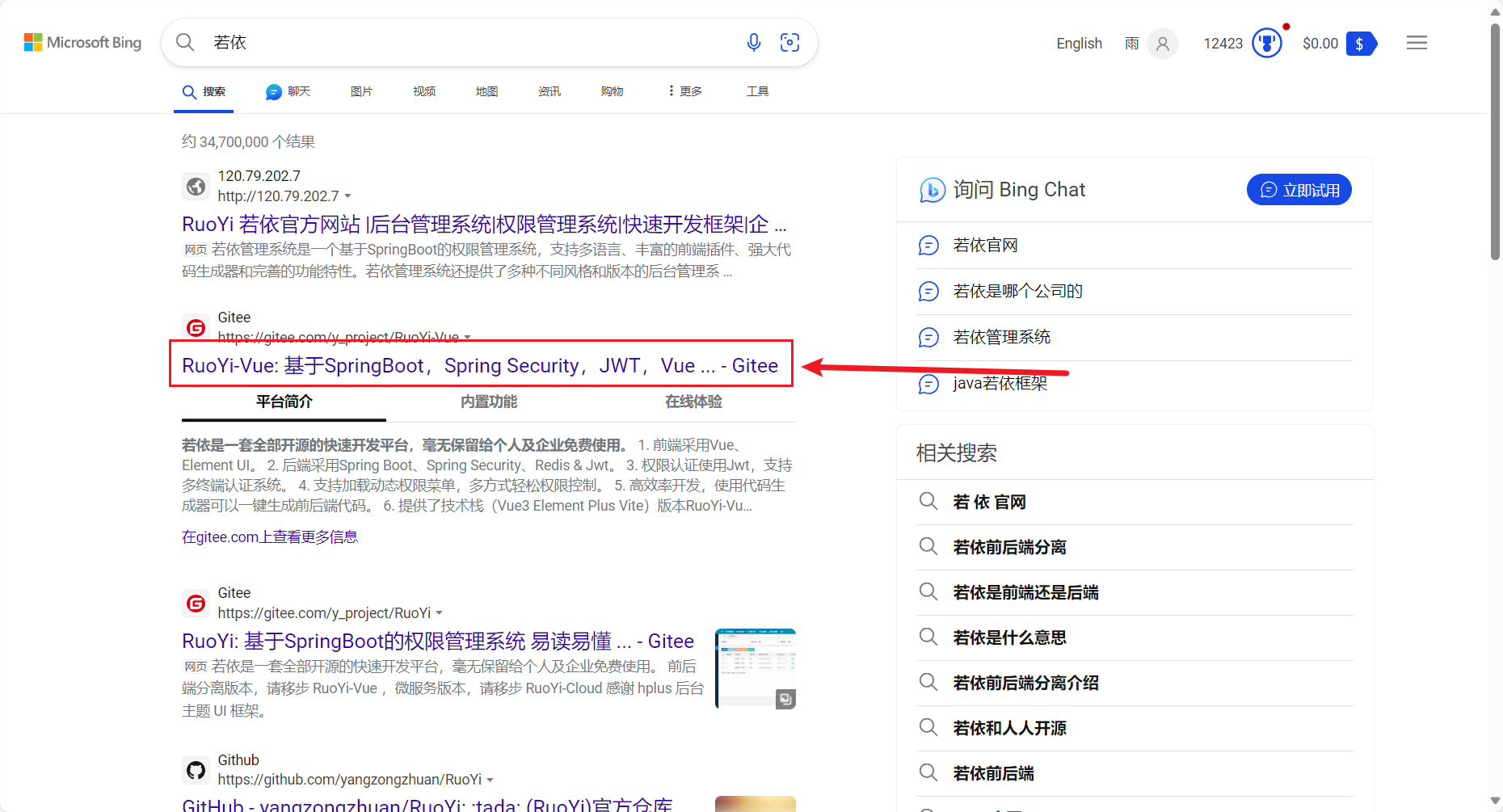Click the $0.00 cashback balance
Image resolution: width=1503 pixels, height=812 pixels.
[1320, 44]
